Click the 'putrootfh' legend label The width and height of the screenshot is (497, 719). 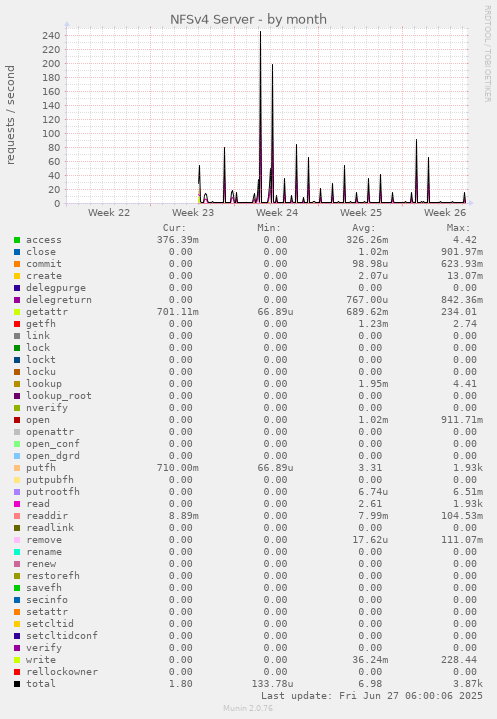53,492
